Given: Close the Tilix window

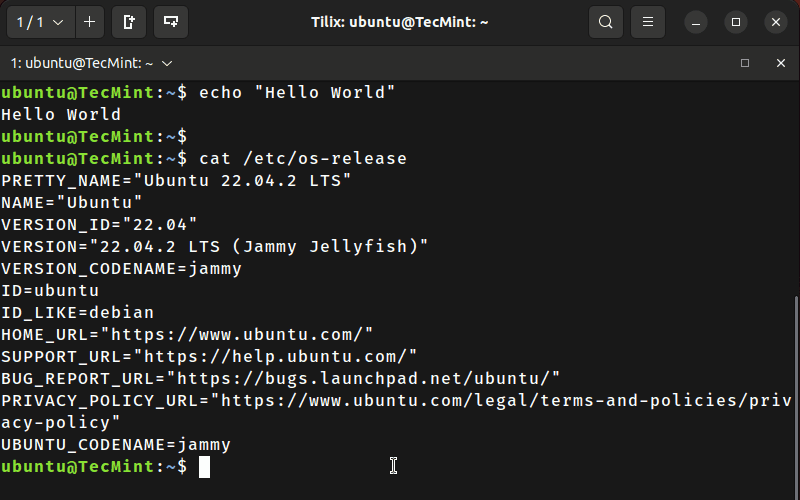Looking at the screenshot, I should coord(776,22).
